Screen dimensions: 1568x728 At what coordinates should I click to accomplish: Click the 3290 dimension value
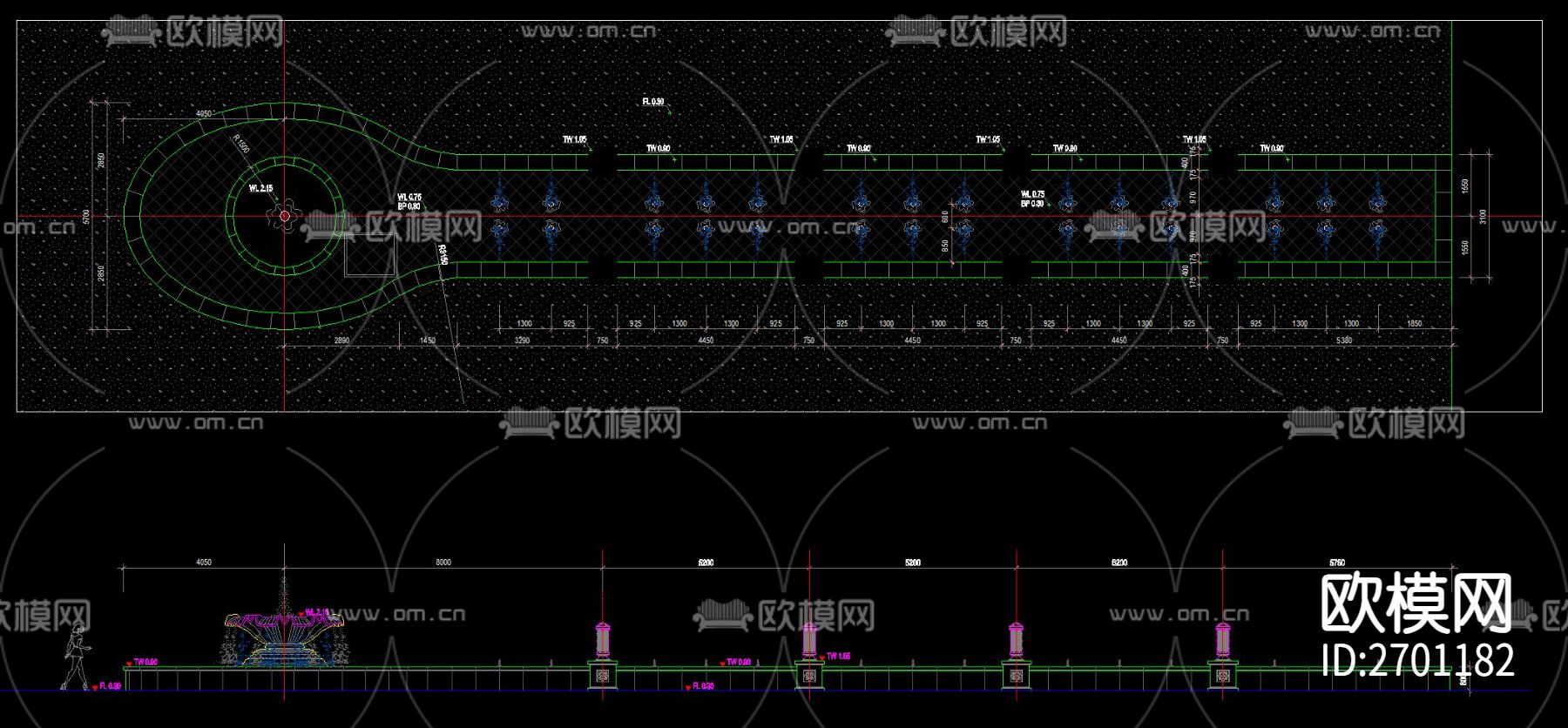pos(522,340)
